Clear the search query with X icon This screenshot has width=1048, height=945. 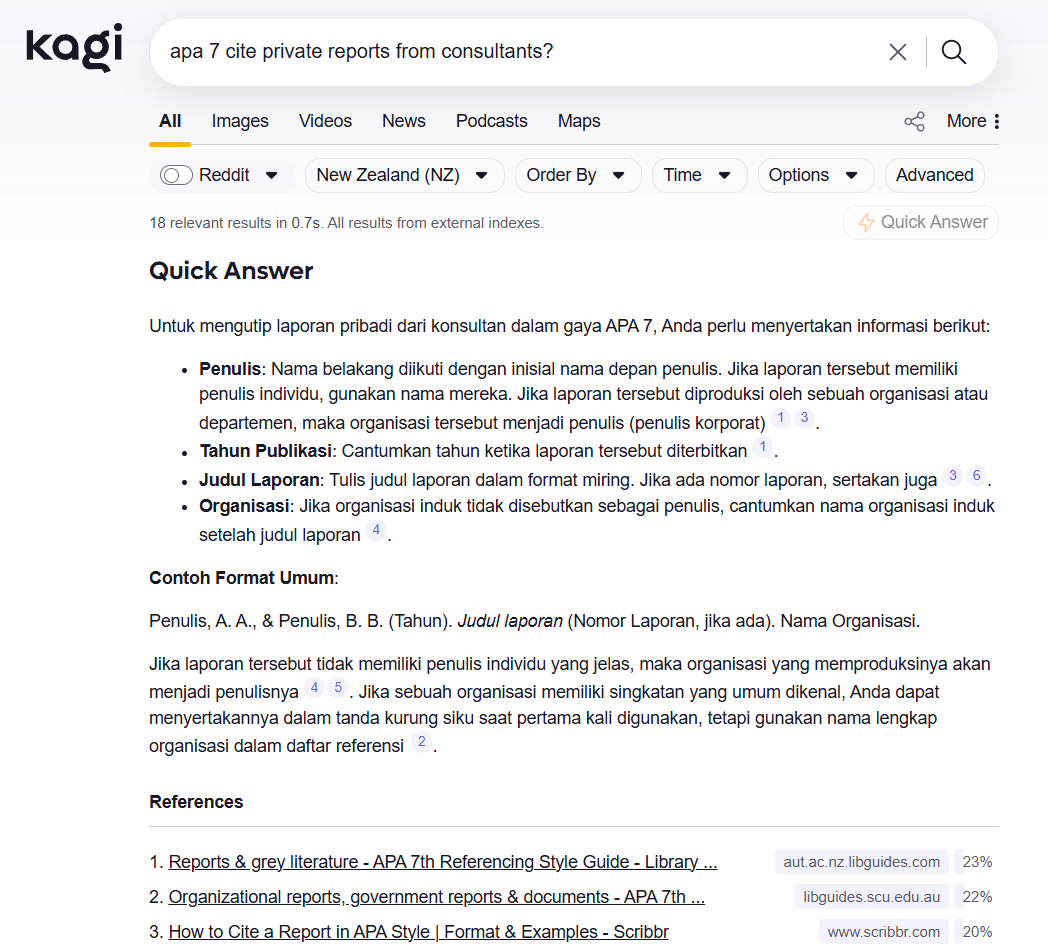point(897,52)
